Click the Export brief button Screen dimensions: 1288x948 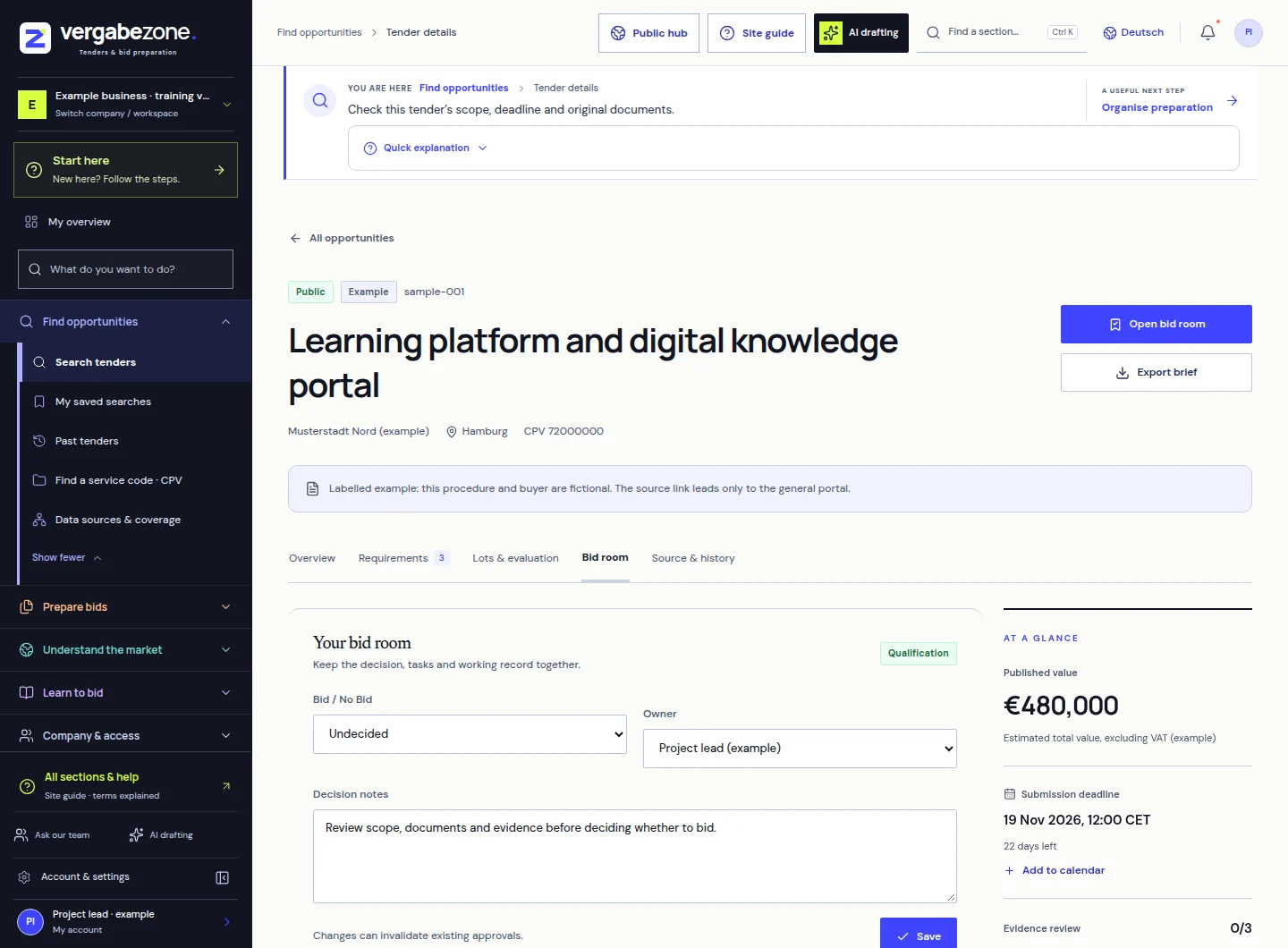click(1157, 373)
